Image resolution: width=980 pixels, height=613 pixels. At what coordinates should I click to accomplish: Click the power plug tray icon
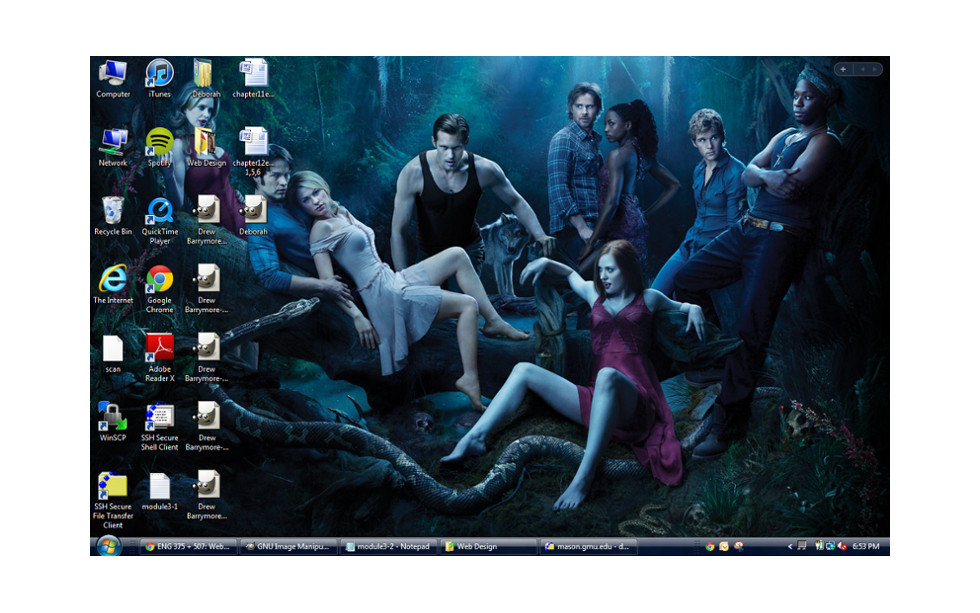pos(819,546)
